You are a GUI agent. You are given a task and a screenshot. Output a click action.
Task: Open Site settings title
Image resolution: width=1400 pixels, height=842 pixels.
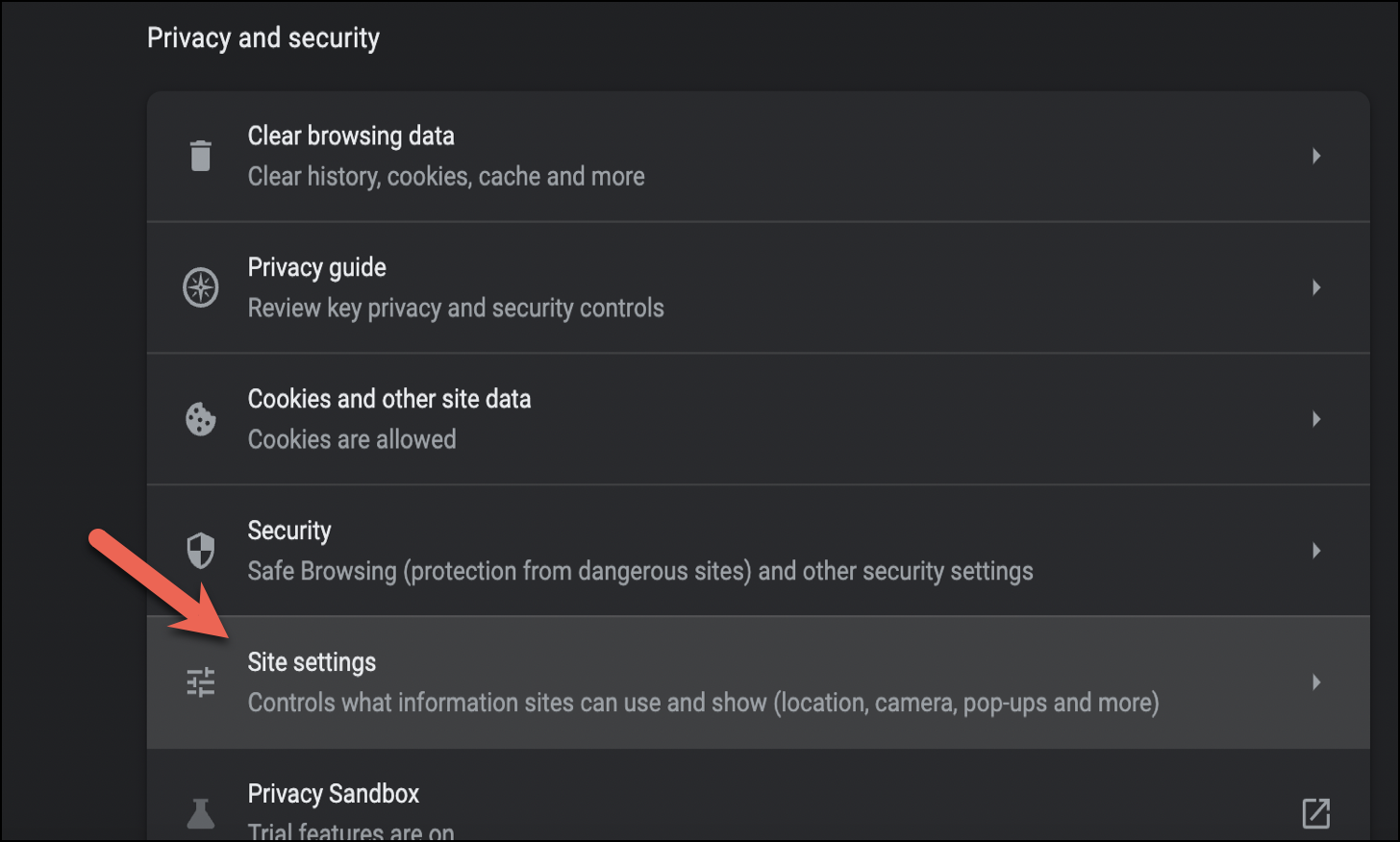(x=312, y=662)
